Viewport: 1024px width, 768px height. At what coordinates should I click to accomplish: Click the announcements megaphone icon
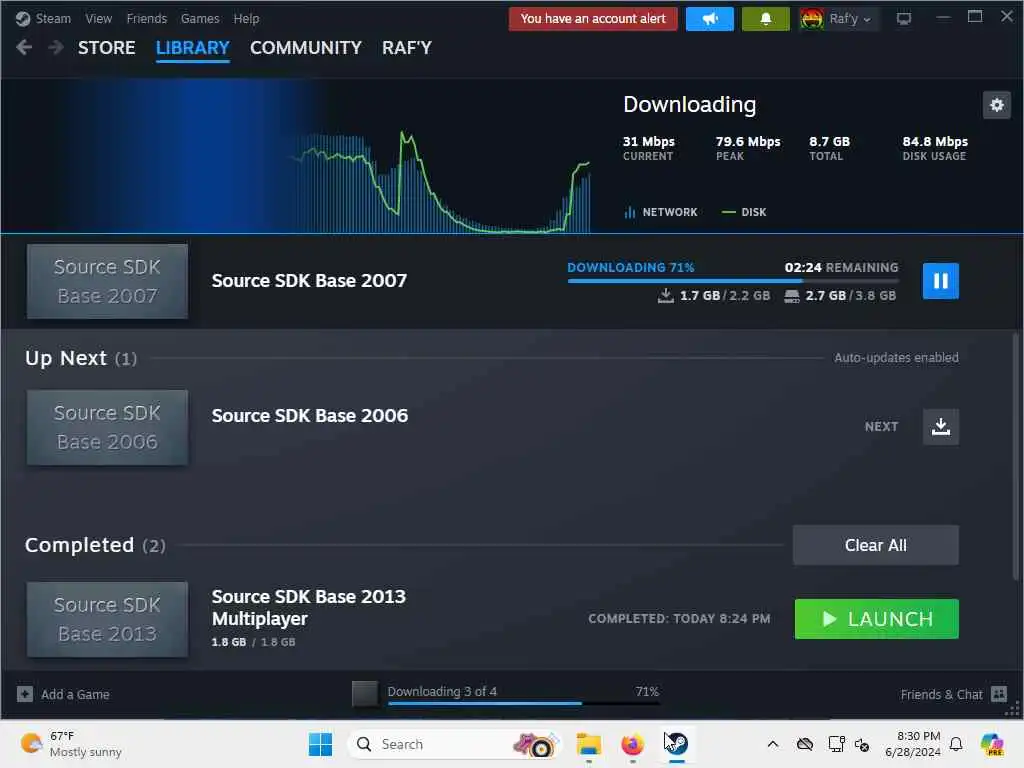coord(710,18)
